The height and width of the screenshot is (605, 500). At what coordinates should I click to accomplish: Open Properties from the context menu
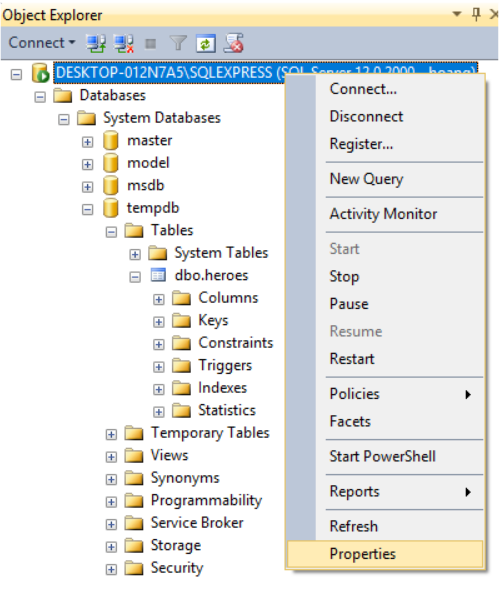coord(385,554)
